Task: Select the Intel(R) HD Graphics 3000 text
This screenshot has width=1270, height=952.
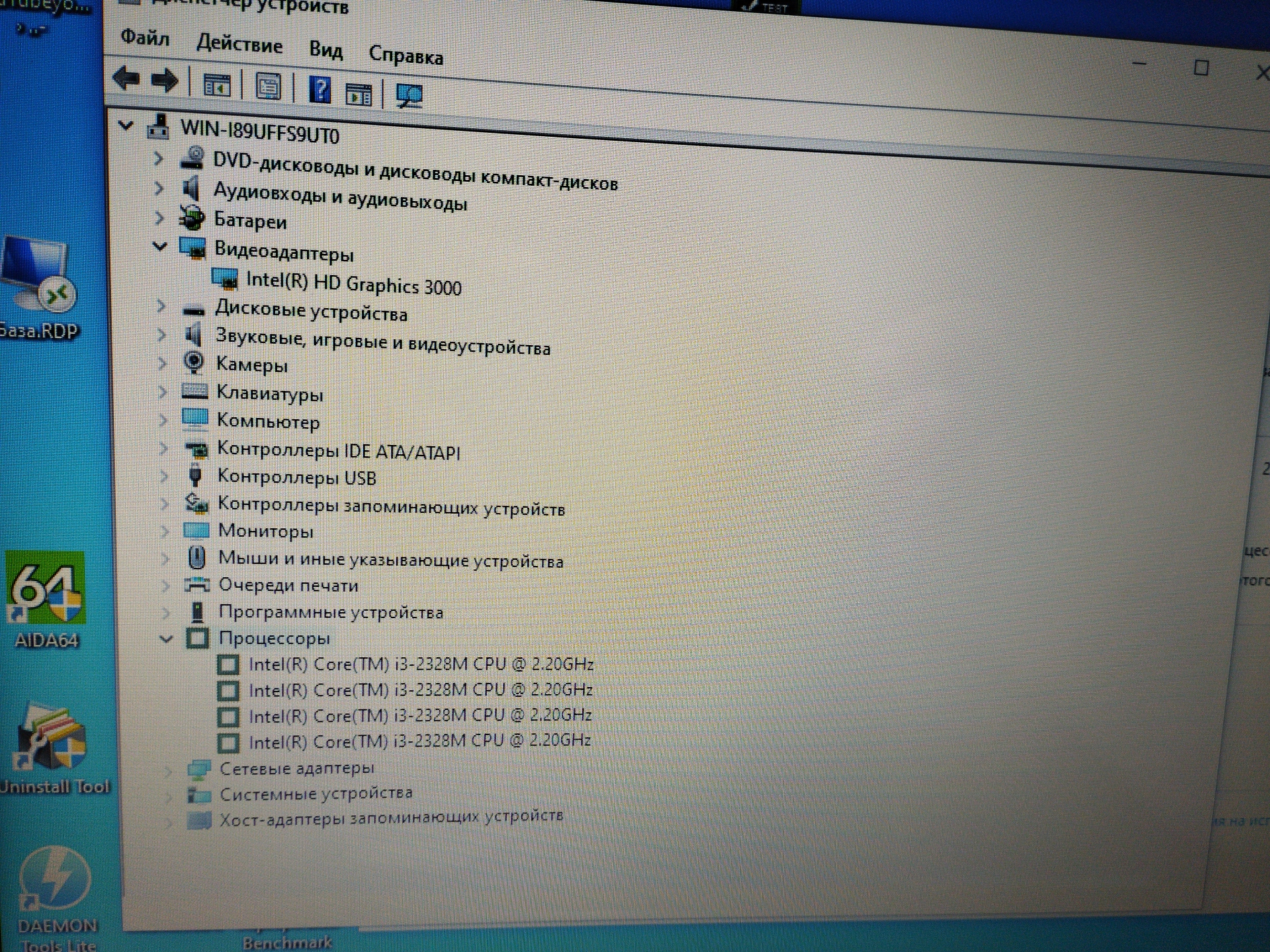Action: 354,284
